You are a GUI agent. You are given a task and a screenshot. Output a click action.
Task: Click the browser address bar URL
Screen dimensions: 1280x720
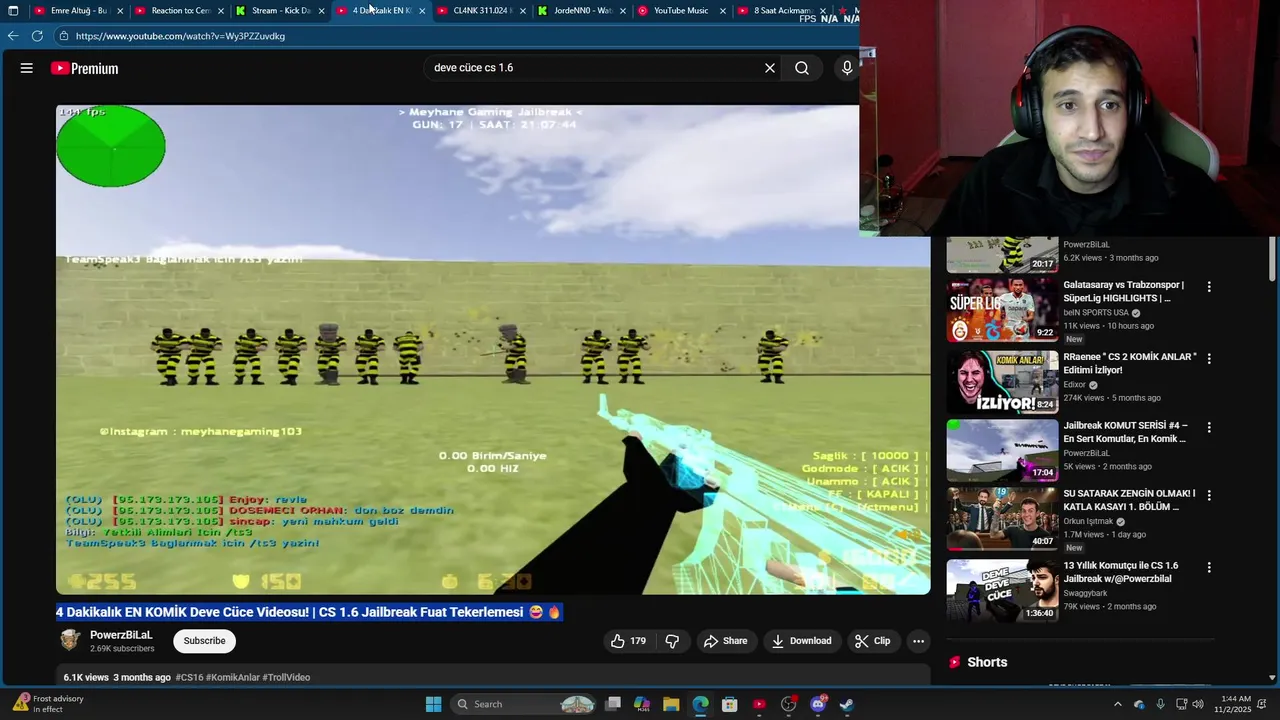pos(180,36)
